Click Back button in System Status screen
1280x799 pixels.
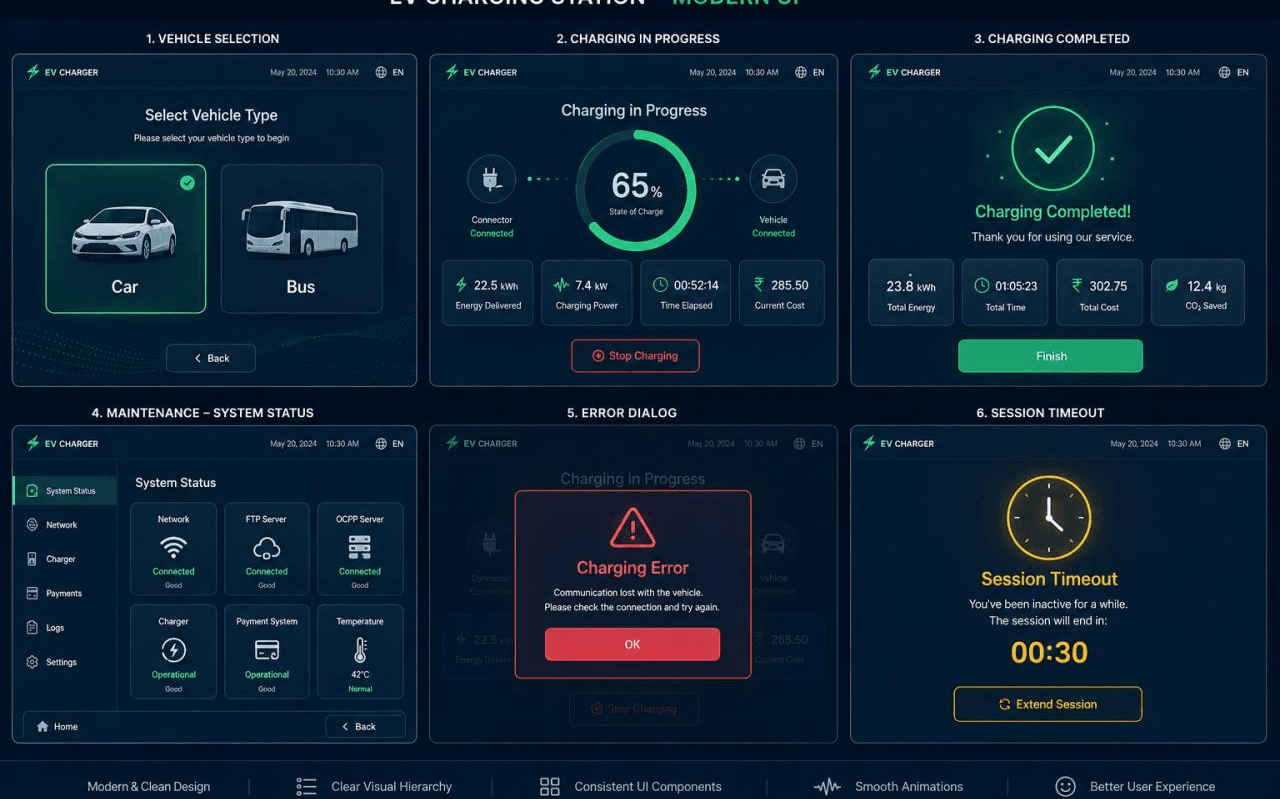coord(365,727)
